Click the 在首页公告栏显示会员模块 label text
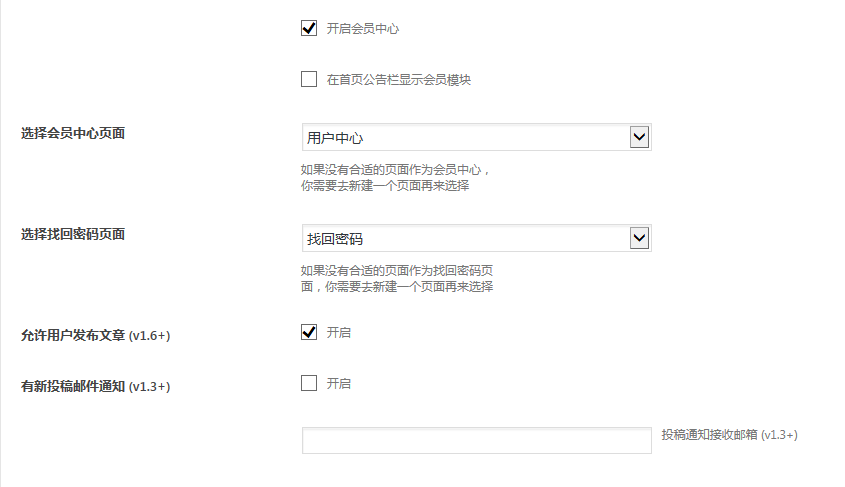Image resolution: width=845 pixels, height=487 pixels. point(399,80)
